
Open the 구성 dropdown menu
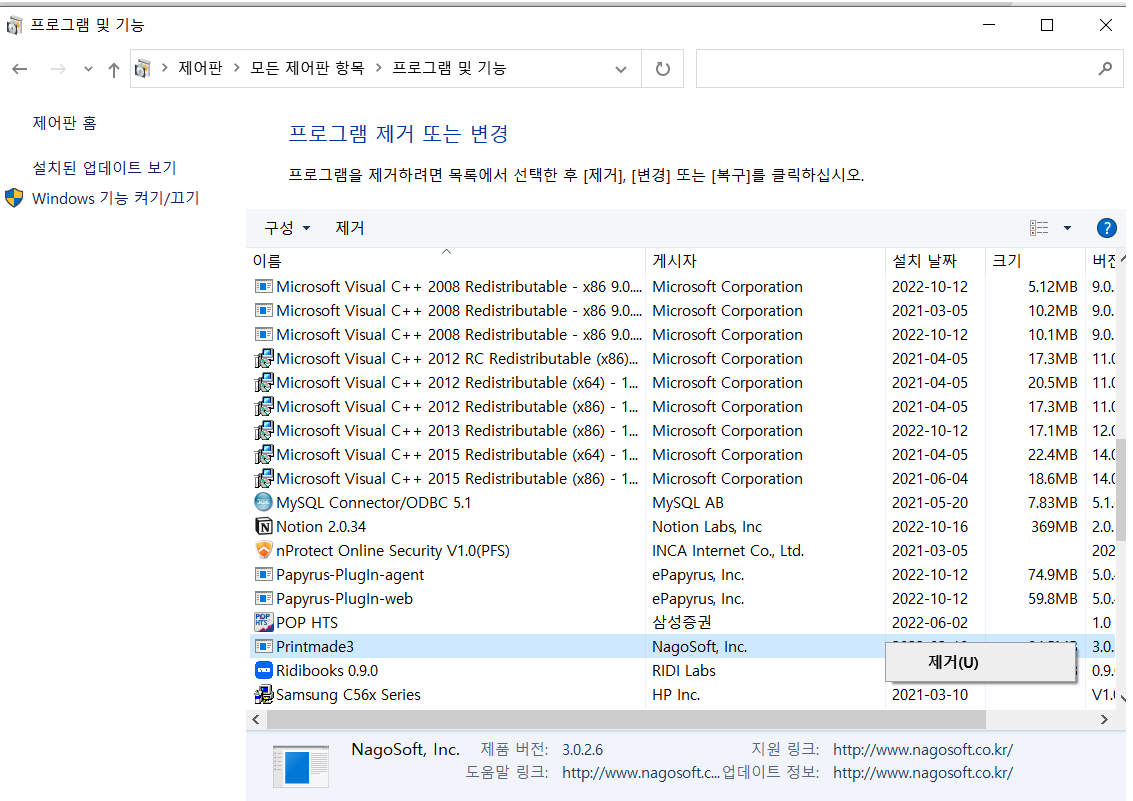(285, 227)
